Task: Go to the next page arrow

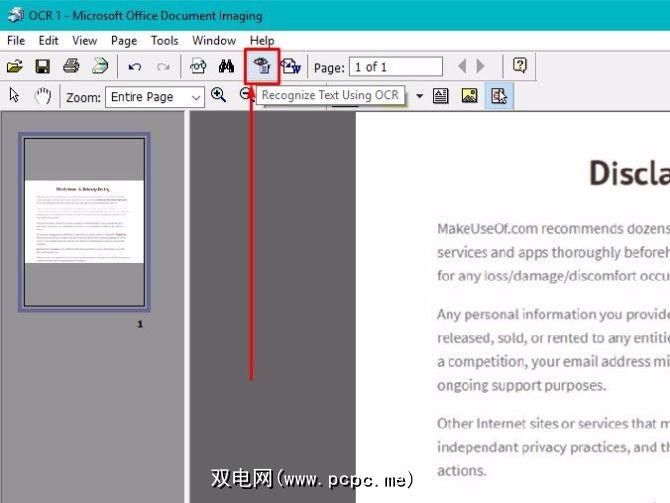Action: pyautogui.click(x=480, y=66)
